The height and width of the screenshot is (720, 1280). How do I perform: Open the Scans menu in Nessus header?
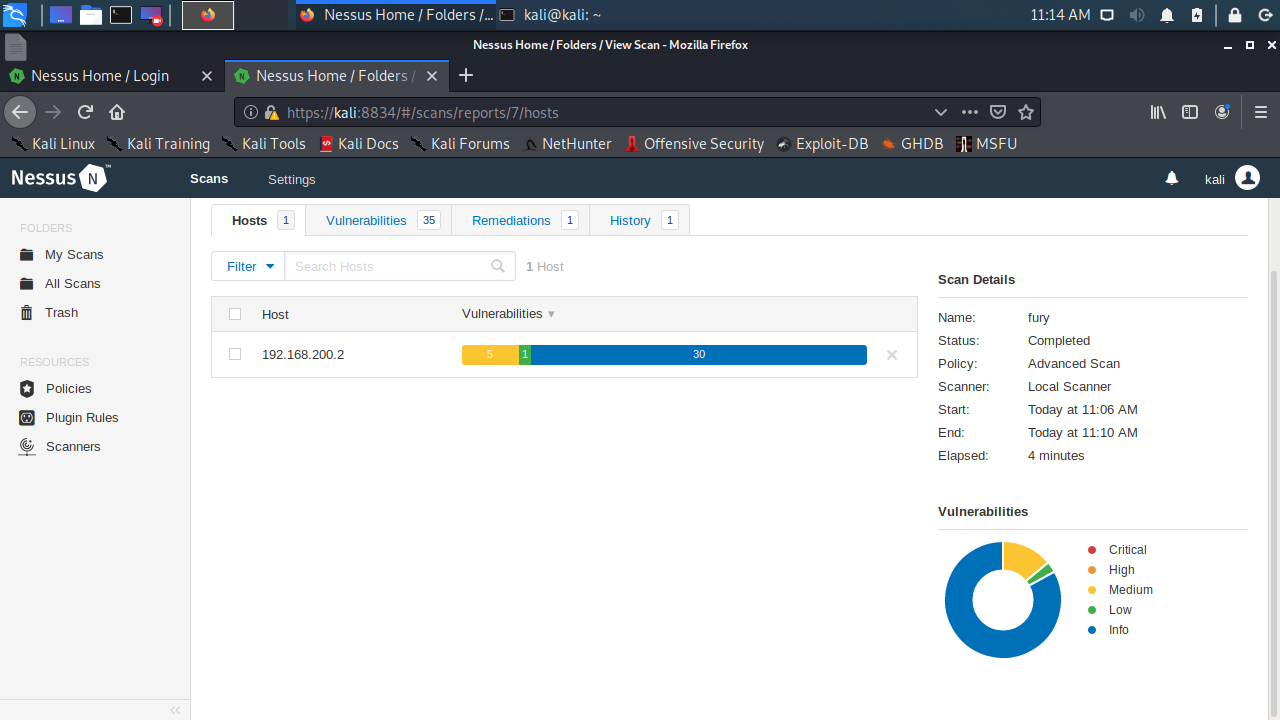(209, 178)
